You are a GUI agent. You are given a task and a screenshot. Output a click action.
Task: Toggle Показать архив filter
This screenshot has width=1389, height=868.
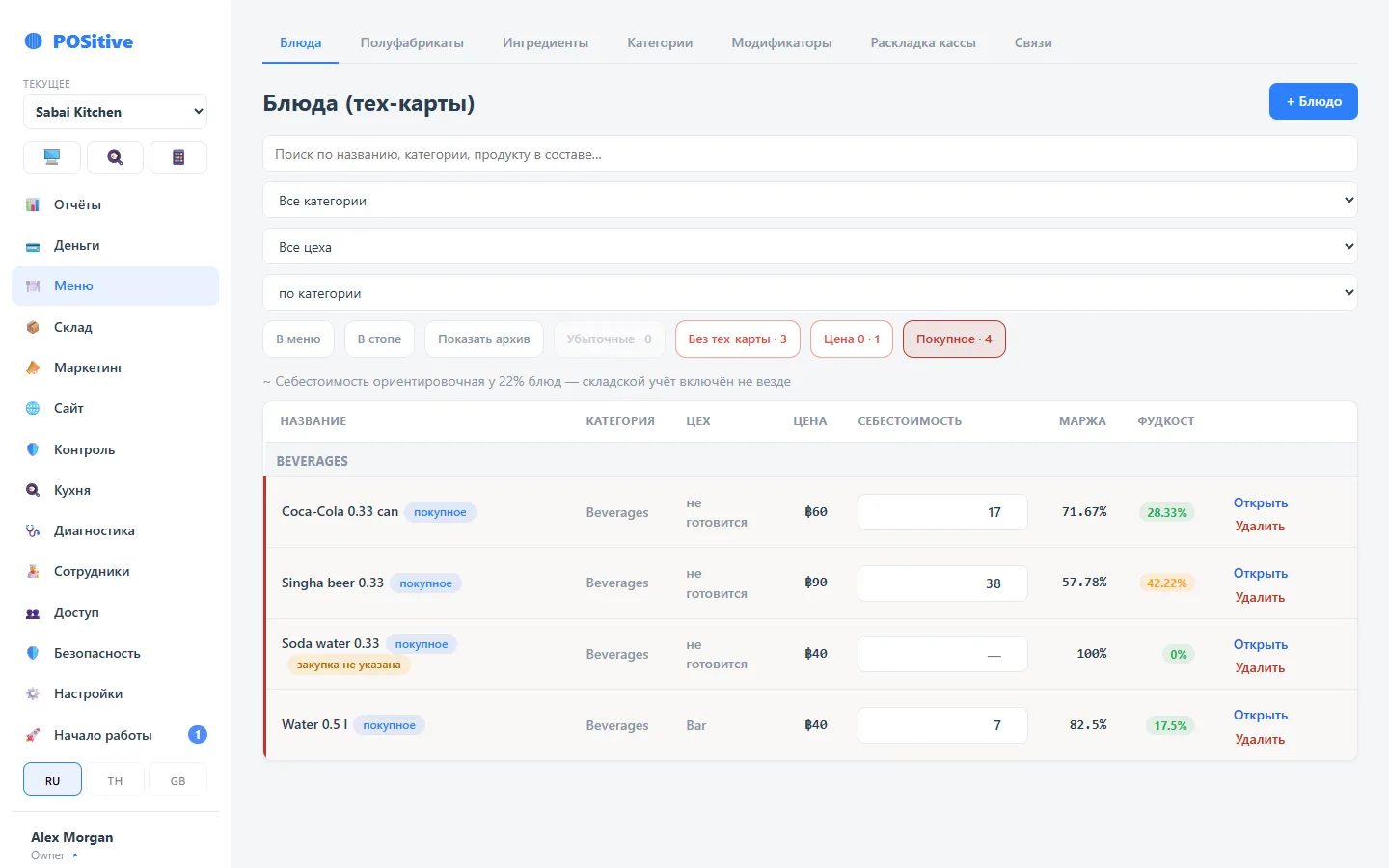[x=484, y=339]
